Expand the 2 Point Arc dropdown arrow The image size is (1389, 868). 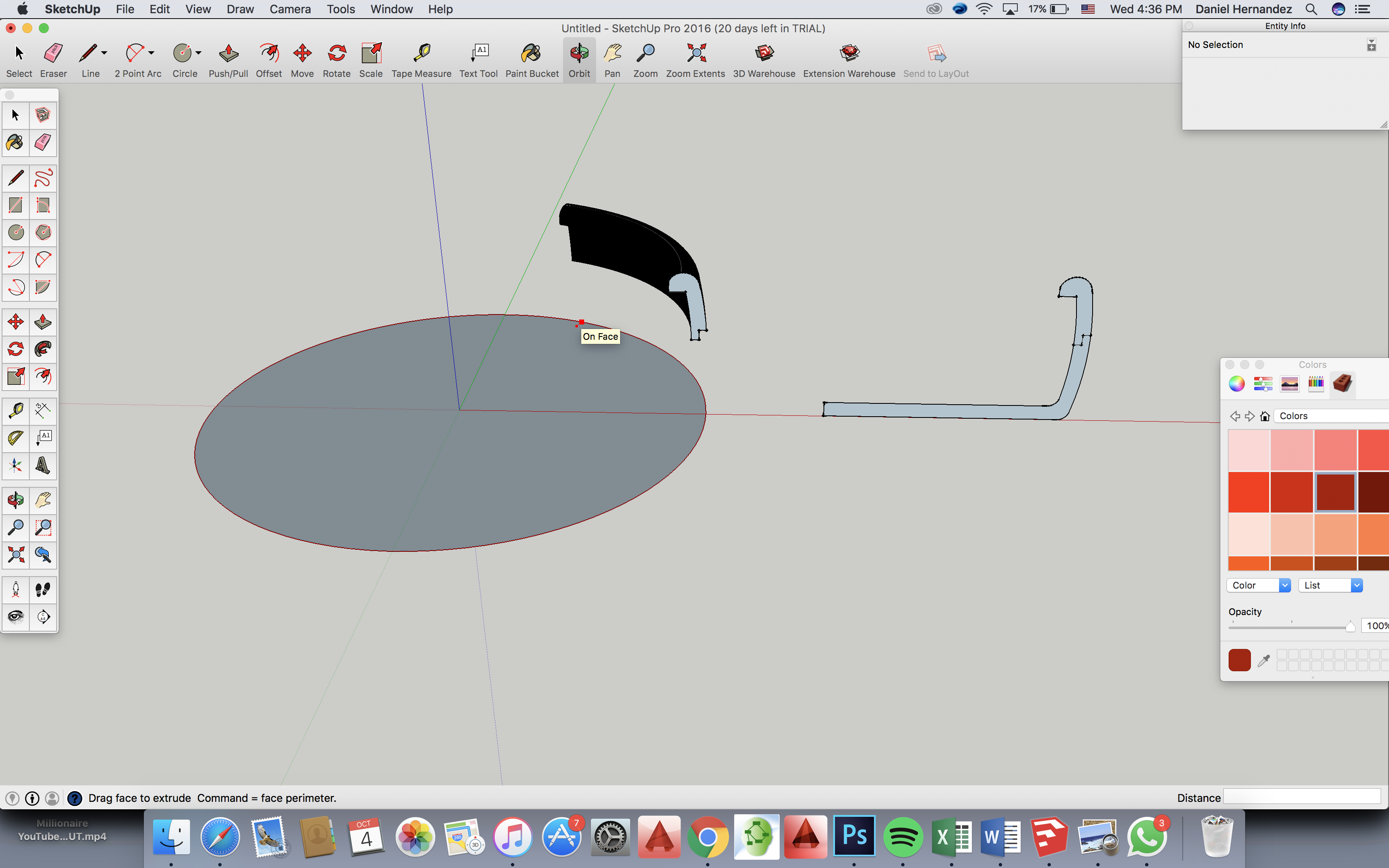[x=152, y=53]
